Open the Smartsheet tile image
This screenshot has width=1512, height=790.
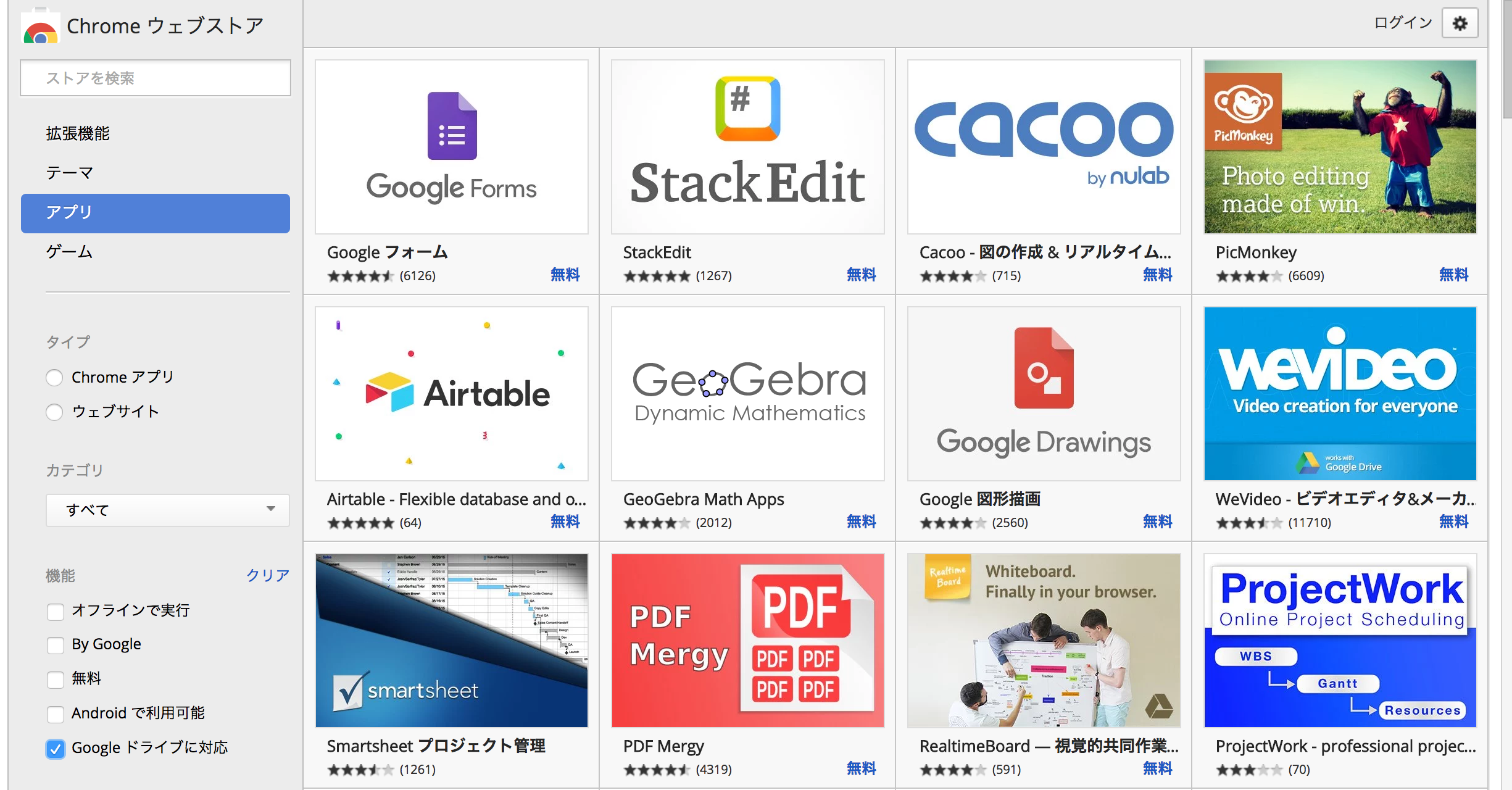pos(452,641)
